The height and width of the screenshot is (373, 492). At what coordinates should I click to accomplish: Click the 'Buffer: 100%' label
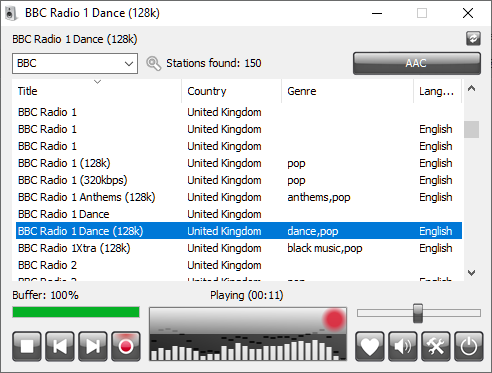point(45,295)
